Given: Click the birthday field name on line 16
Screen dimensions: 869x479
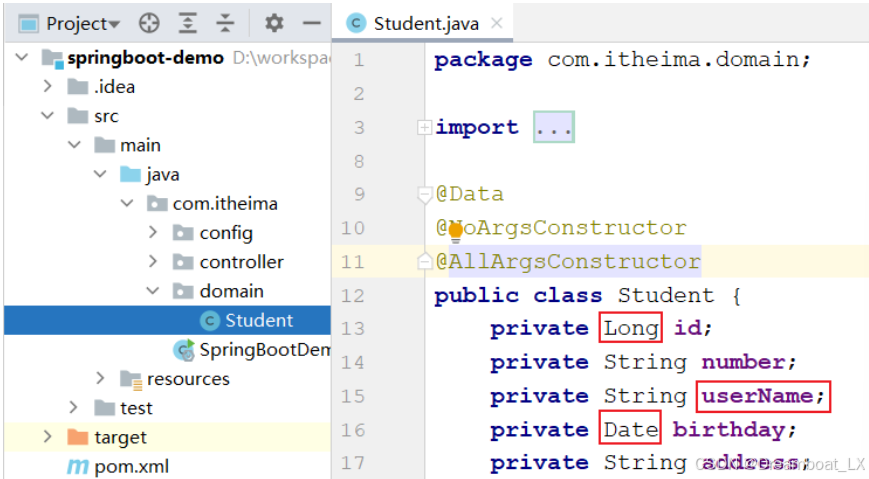Looking at the screenshot, I should [x=729, y=430].
